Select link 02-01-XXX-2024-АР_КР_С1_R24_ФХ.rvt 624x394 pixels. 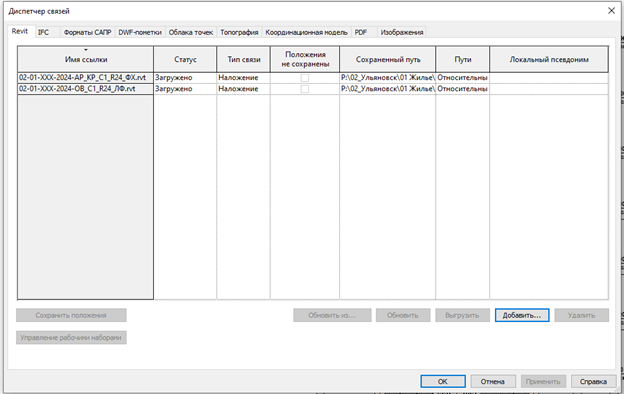(86, 78)
